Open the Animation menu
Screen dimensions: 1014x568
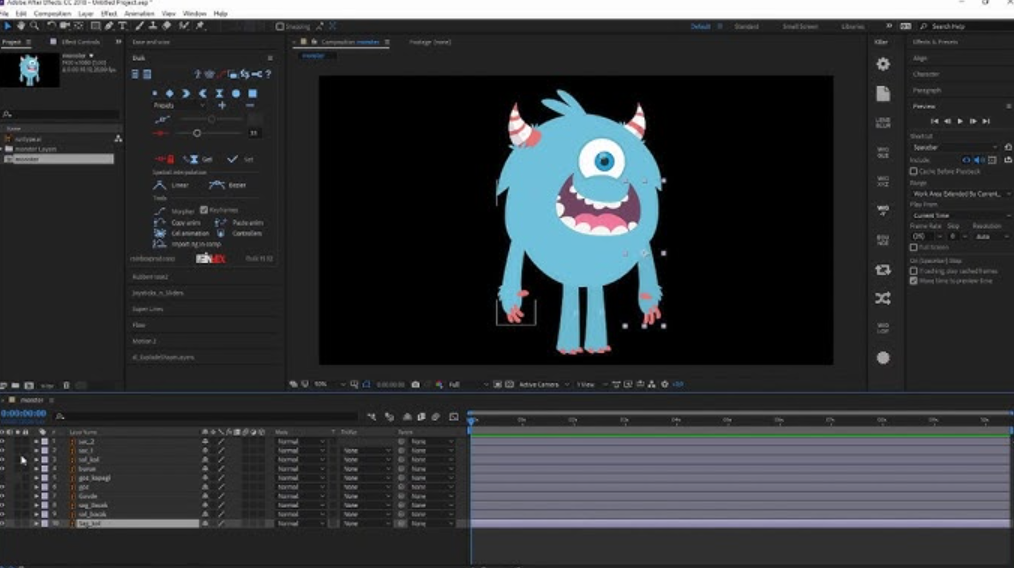tap(139, 13)
